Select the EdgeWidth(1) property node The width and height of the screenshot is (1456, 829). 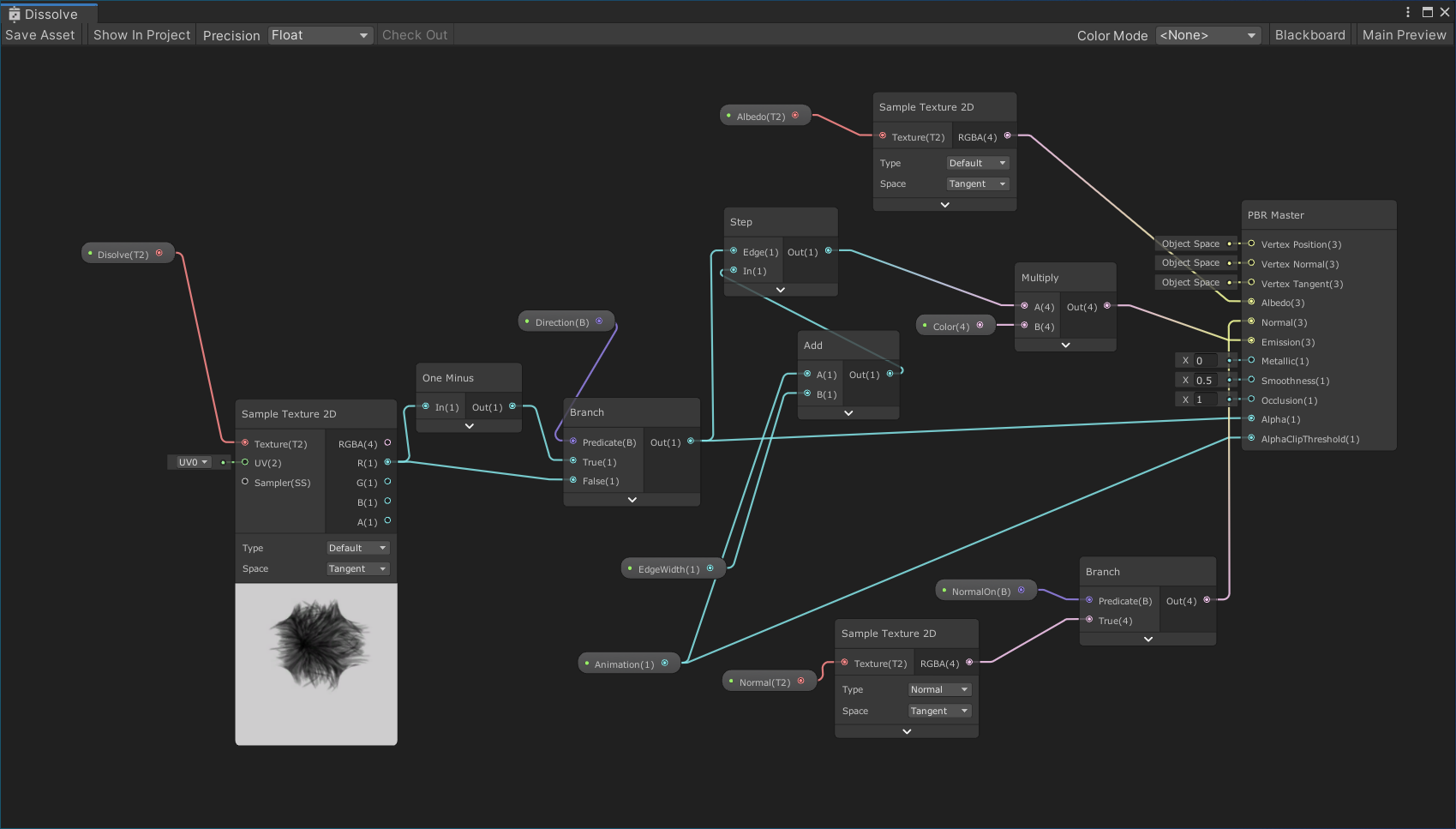[674, 568]
